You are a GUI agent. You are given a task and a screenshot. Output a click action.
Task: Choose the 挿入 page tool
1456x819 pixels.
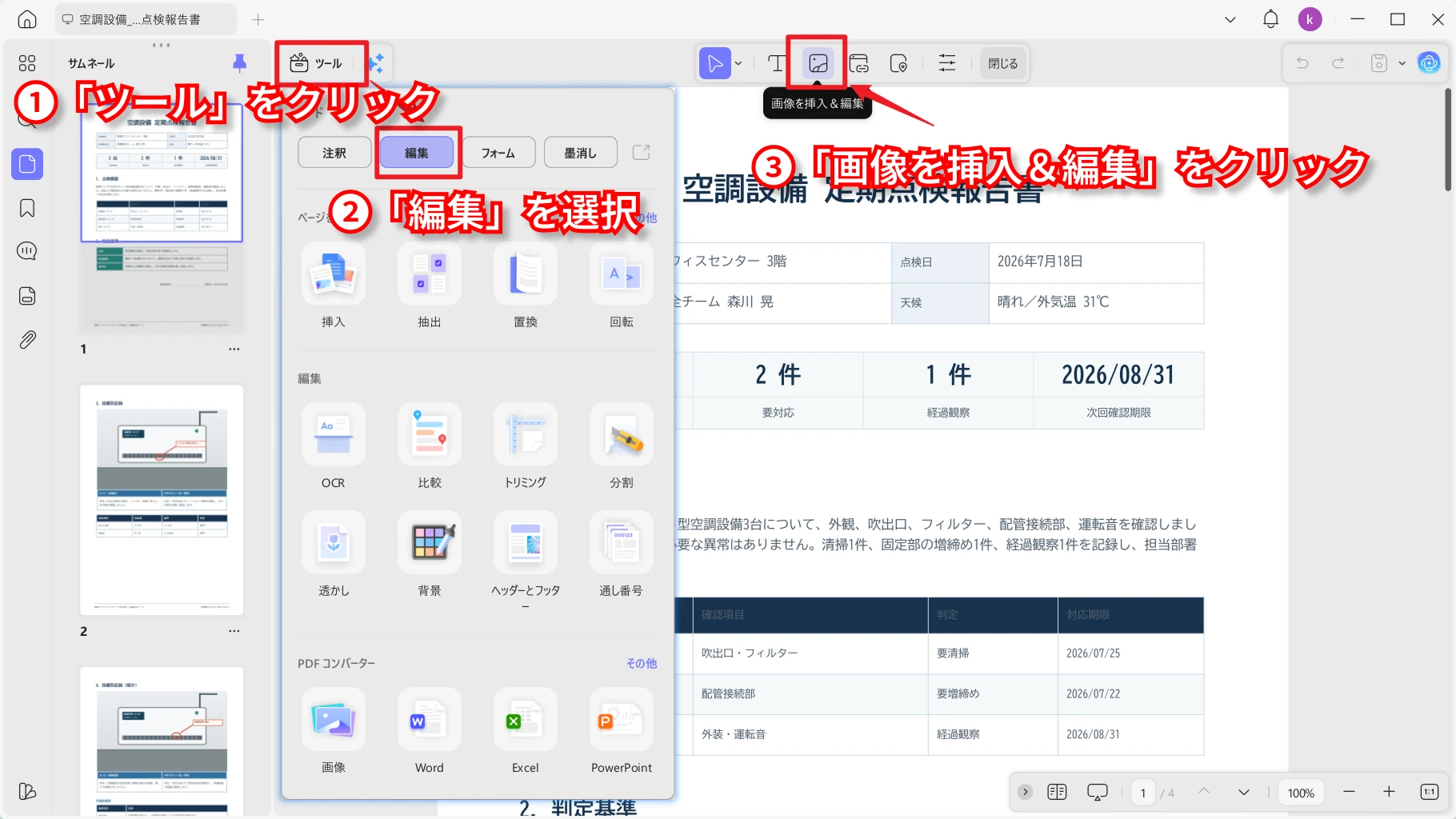[334, 286]
